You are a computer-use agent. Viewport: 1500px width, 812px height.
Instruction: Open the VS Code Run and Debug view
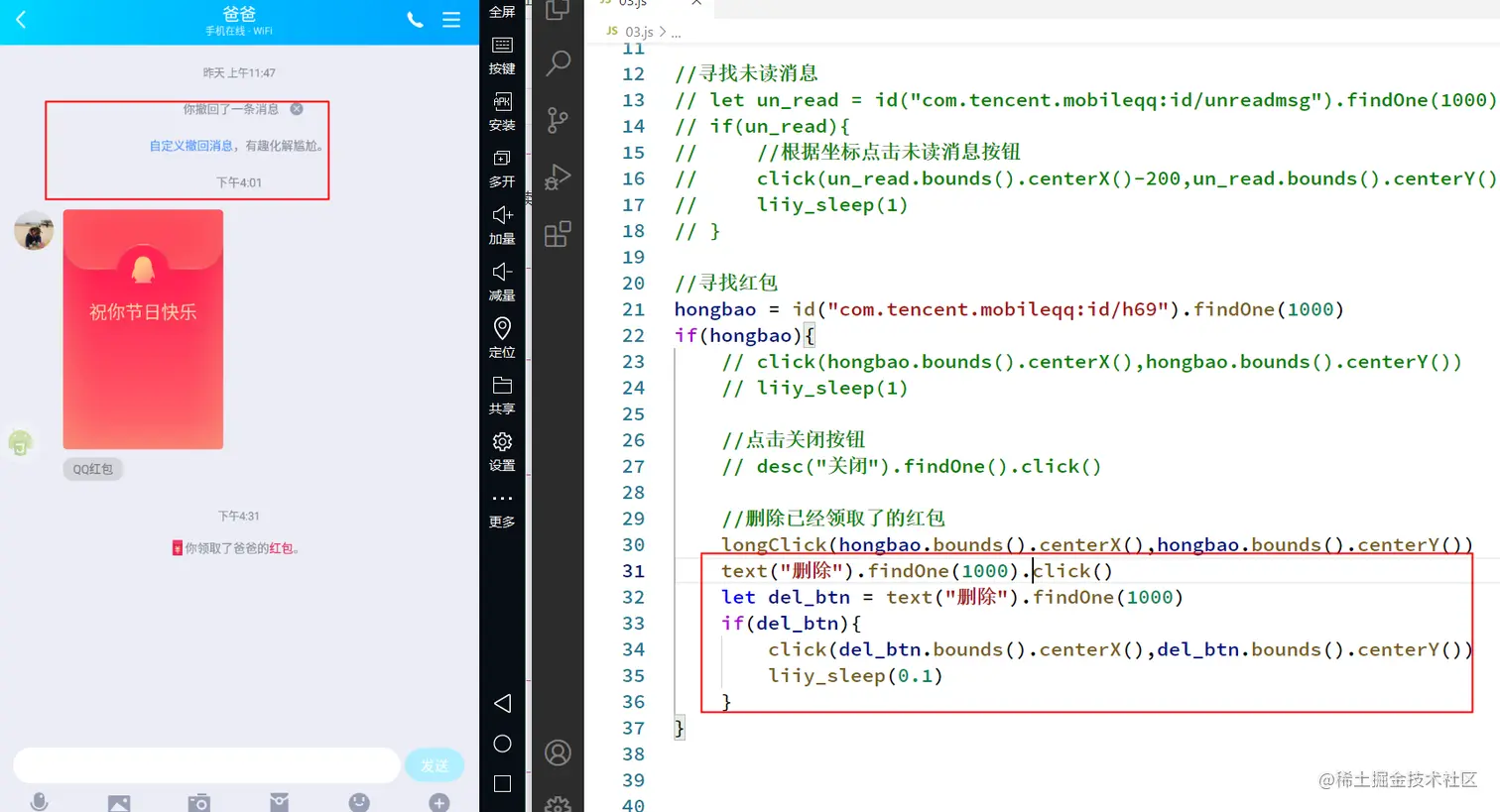[x=558, y=177]
